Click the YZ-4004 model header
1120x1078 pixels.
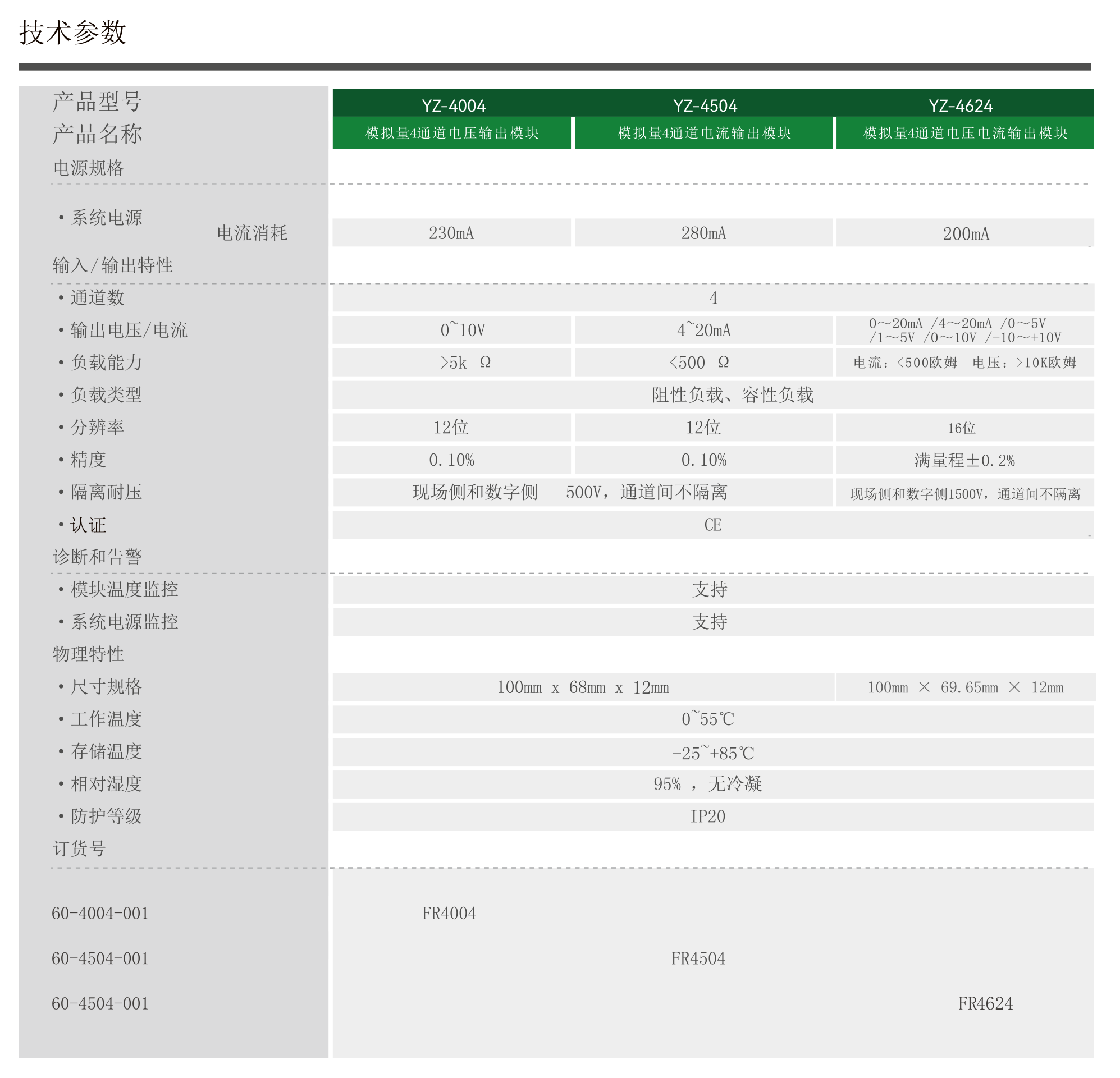(454, 105)
